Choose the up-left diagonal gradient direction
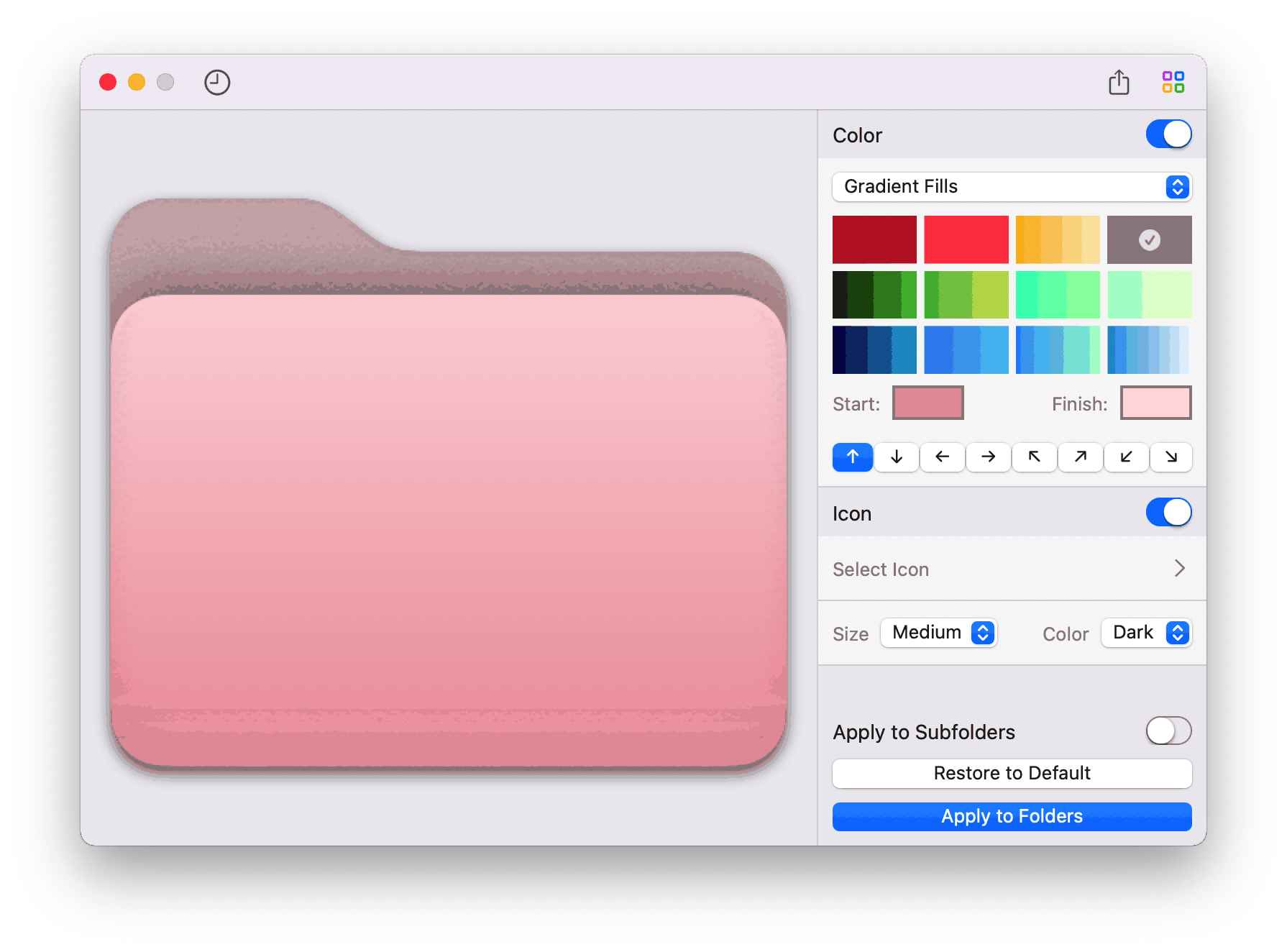Image resolution: width=1287 pixels, height=952 pixels. pyautogui.click(x=1035, y=457)
